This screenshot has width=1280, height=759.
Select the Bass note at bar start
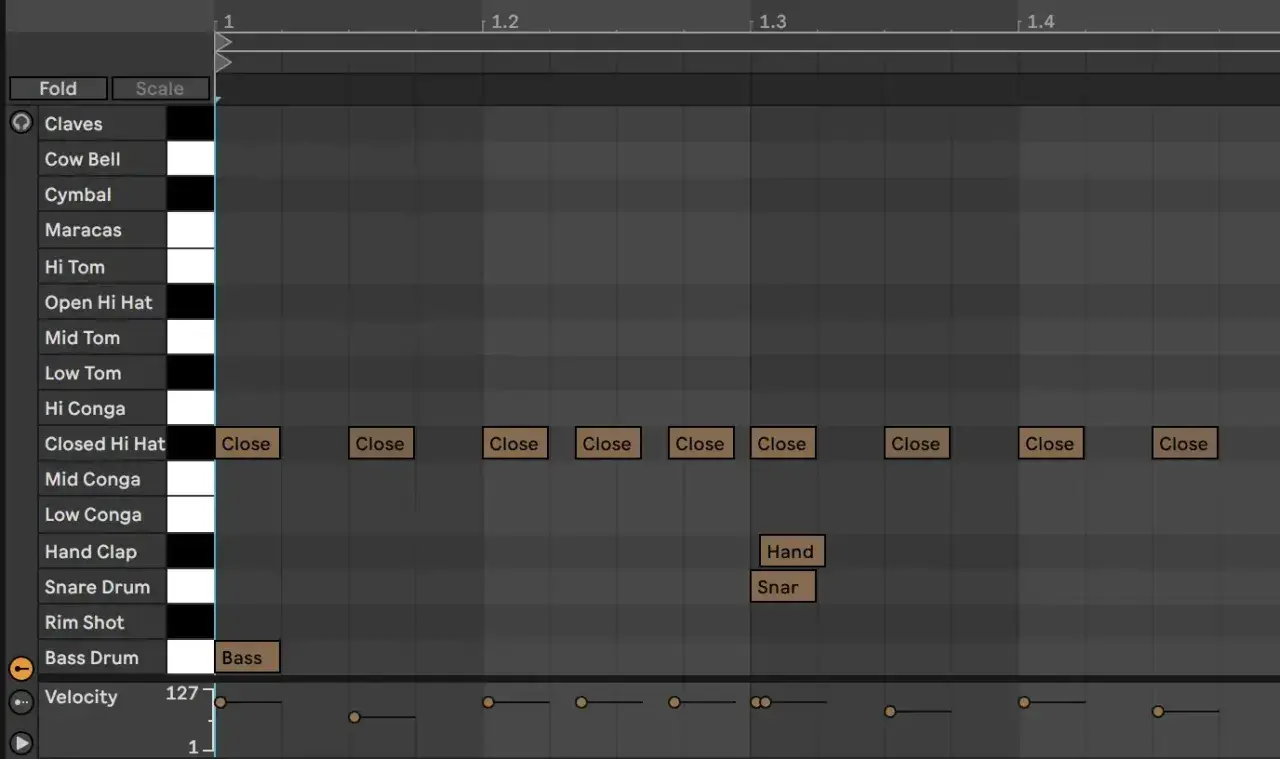[248, 658]
